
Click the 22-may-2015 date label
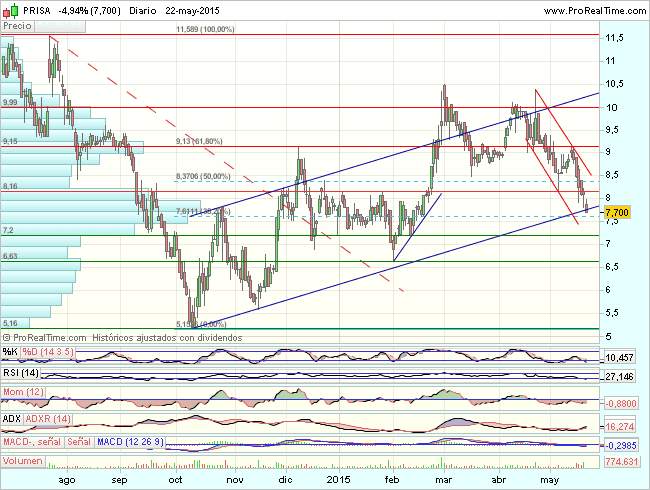192,10
